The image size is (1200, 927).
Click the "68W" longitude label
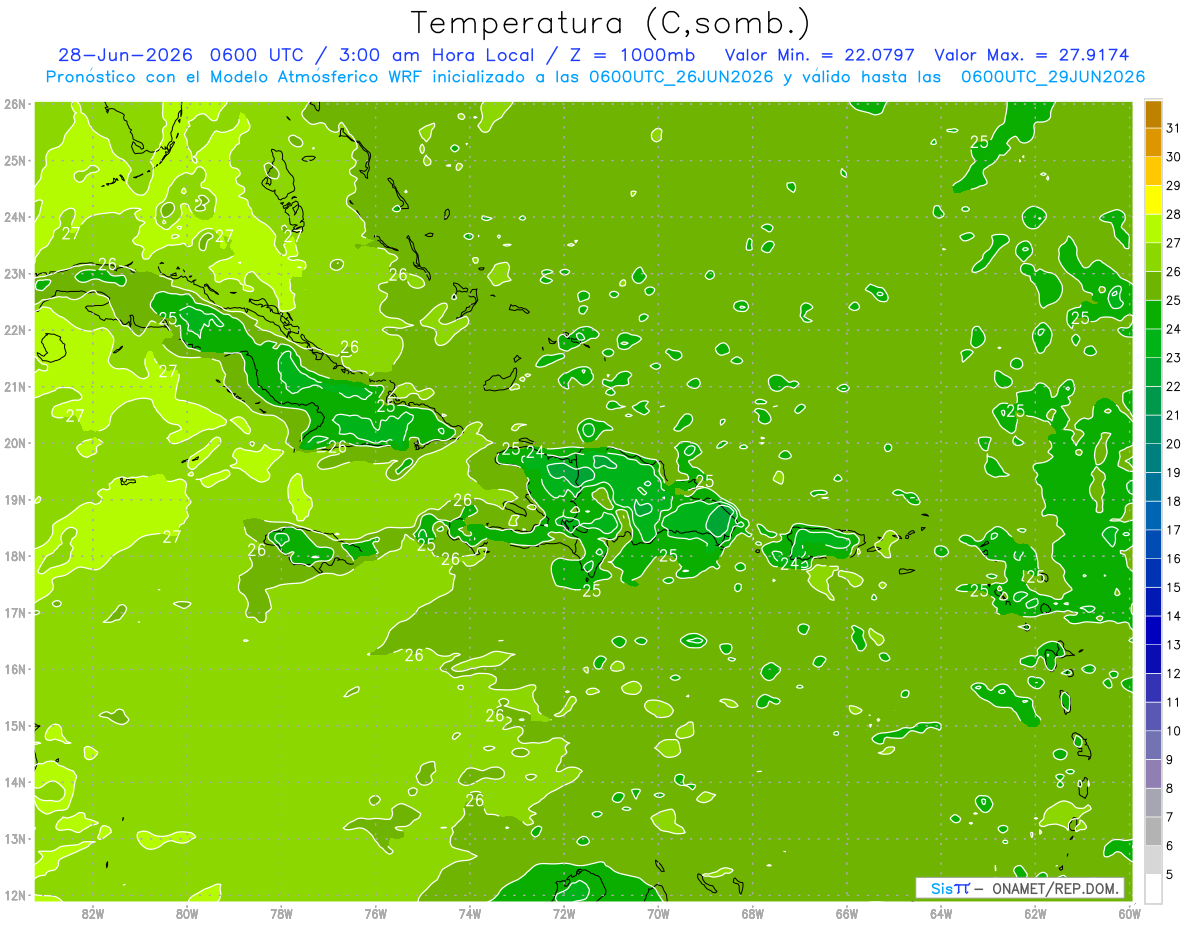click(x=752, y=912)
